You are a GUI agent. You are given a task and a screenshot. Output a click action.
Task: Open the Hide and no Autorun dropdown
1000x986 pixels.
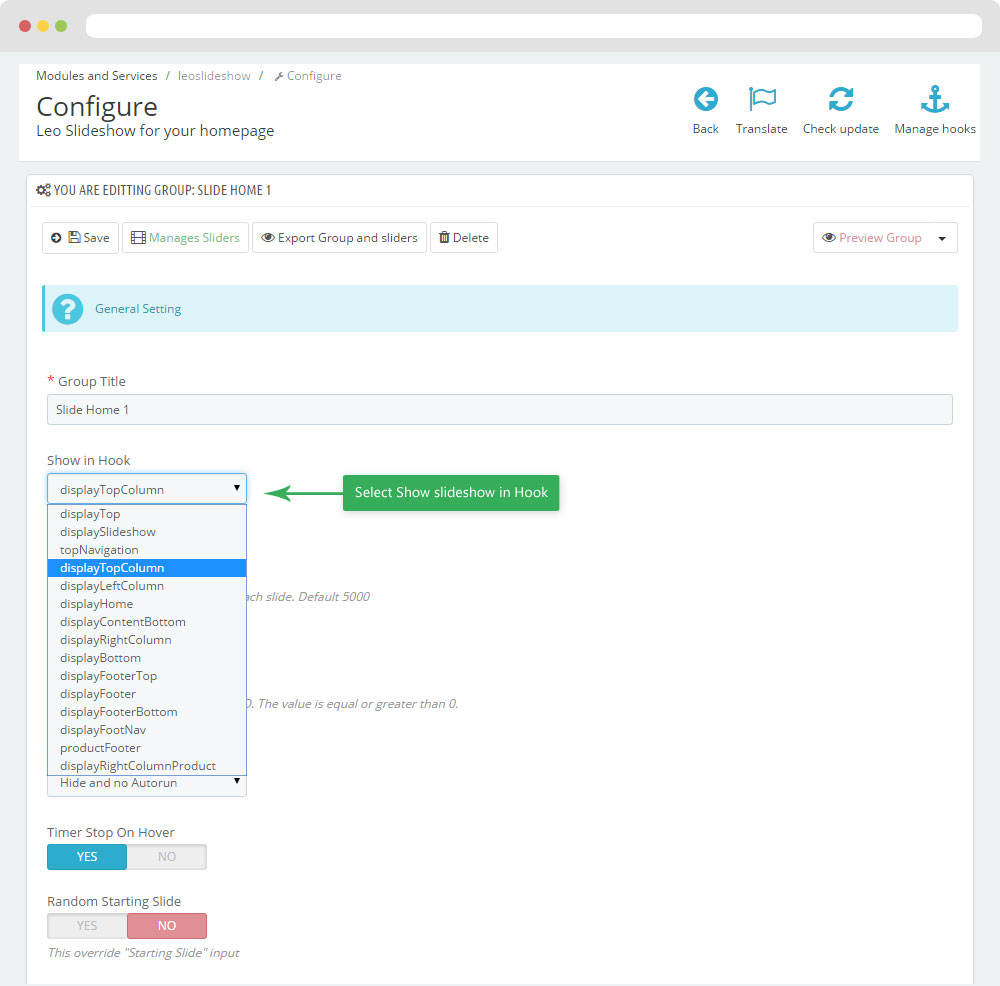[x=146, y=783]
